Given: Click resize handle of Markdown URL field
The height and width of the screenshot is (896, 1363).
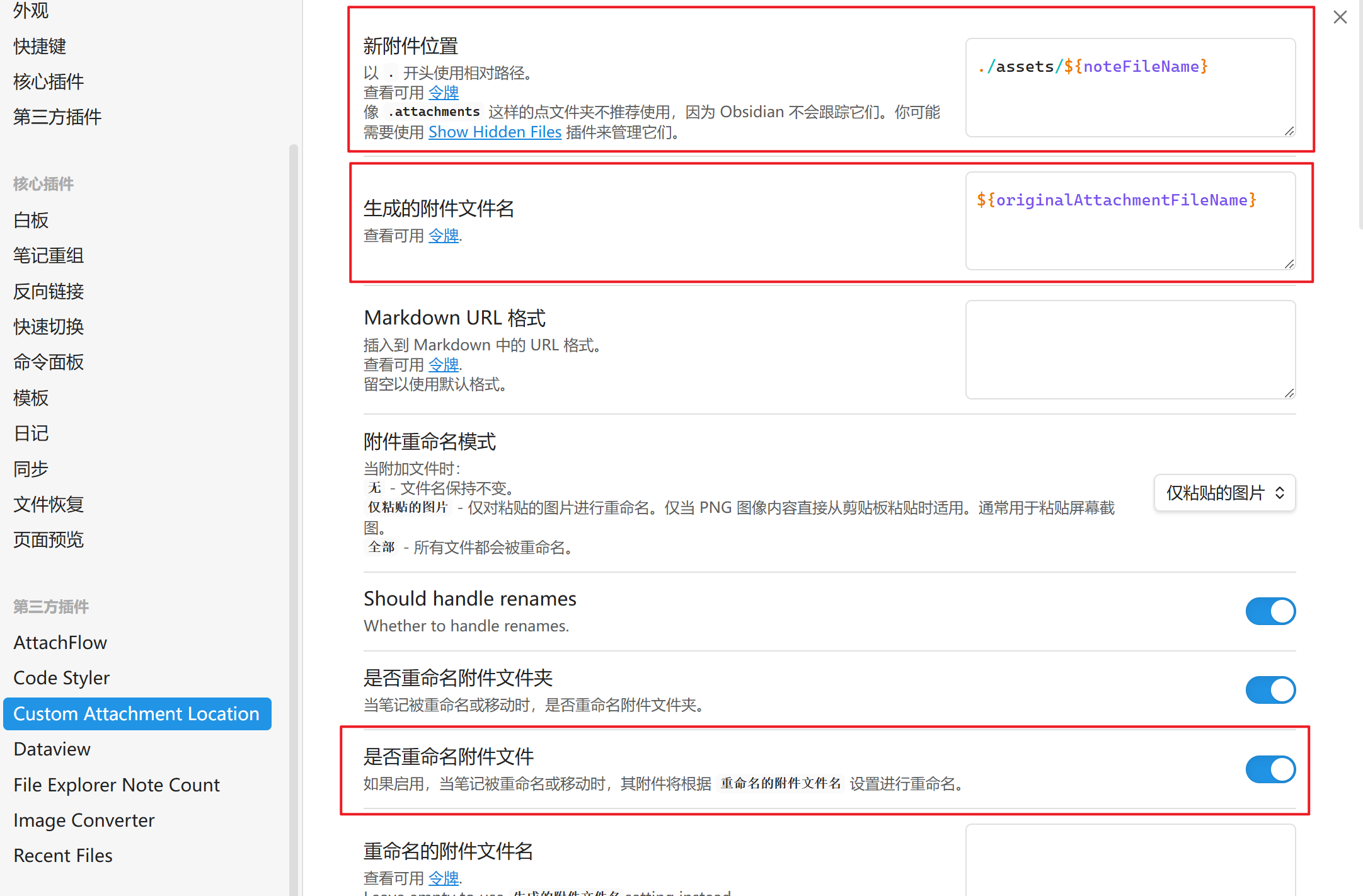Looking at the screenshot, I should [x=1289, y=393].
